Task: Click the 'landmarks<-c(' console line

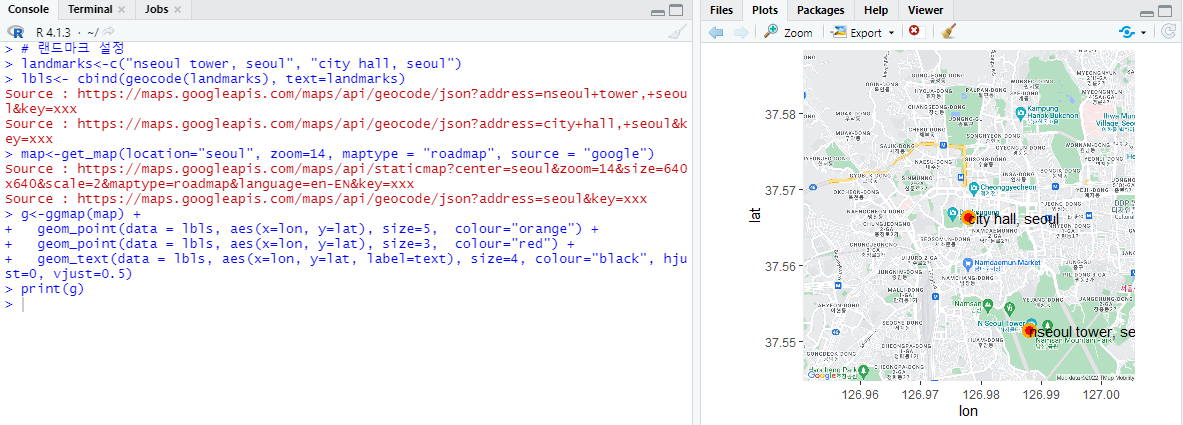Action: tap(240, 63)
